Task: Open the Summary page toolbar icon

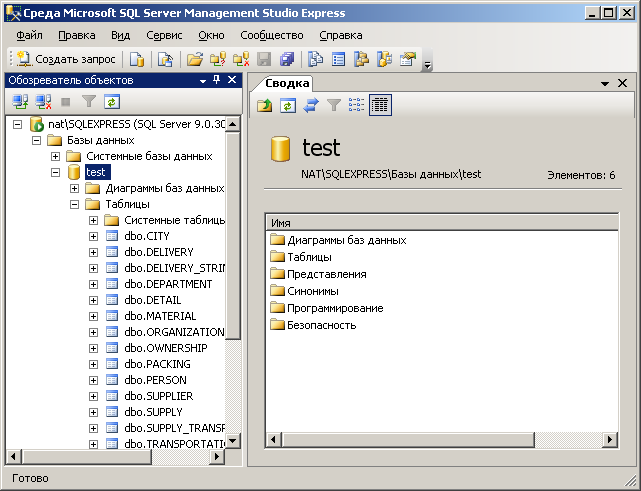Action: 338,59
